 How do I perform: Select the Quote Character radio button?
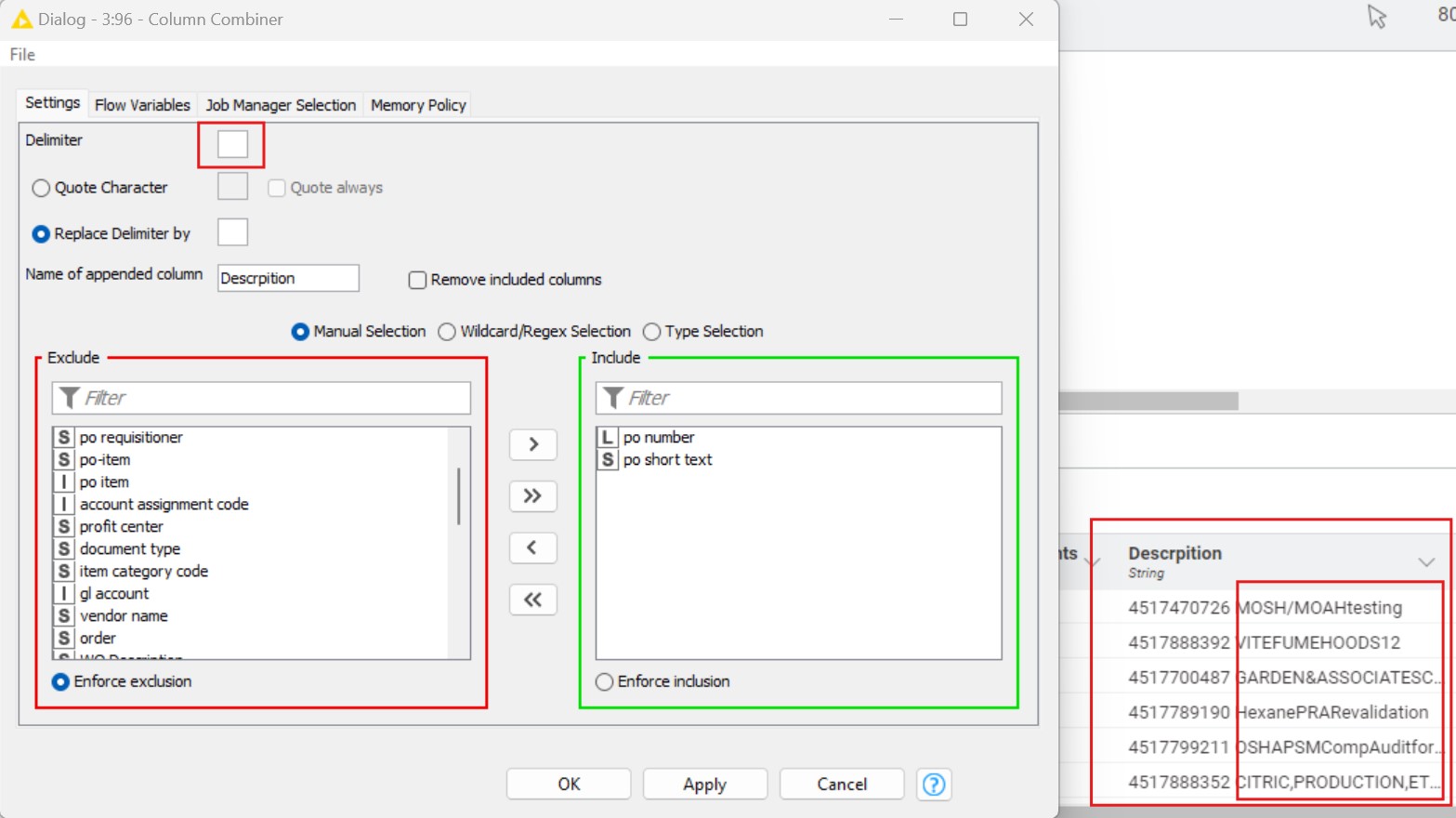(x=41, y=188)
